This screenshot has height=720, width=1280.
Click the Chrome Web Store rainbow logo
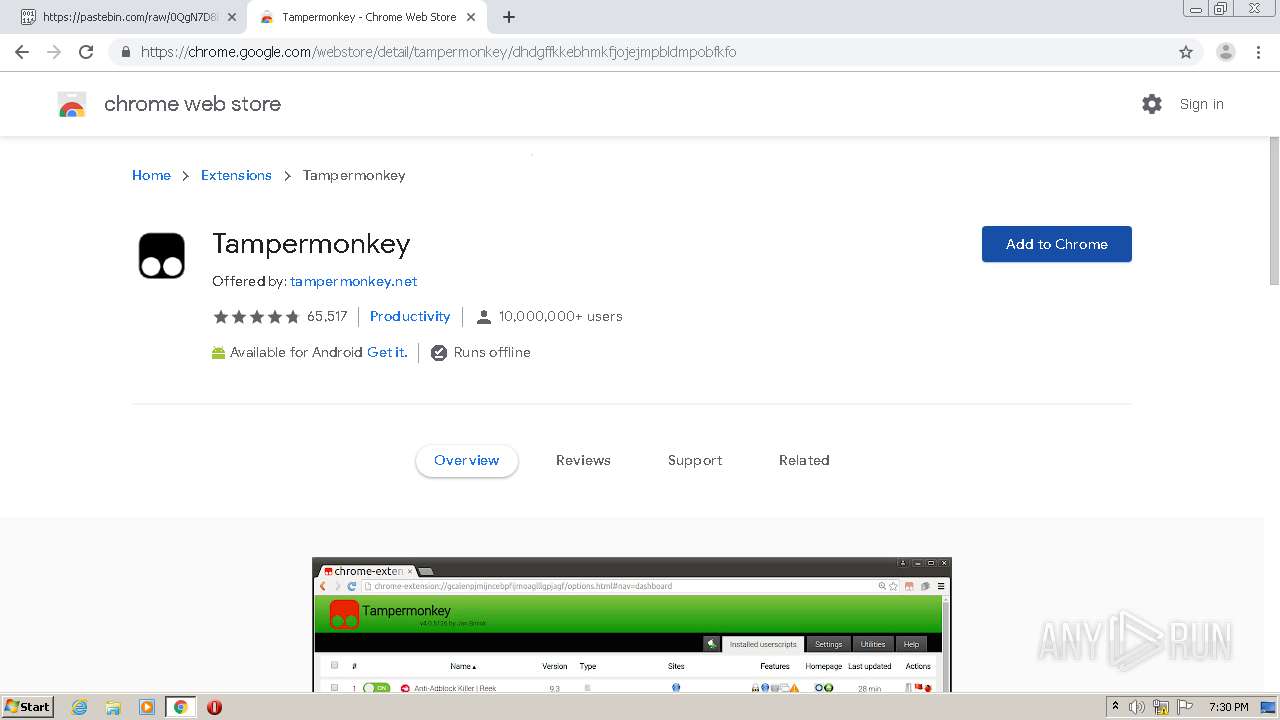[x=72, y=104]
